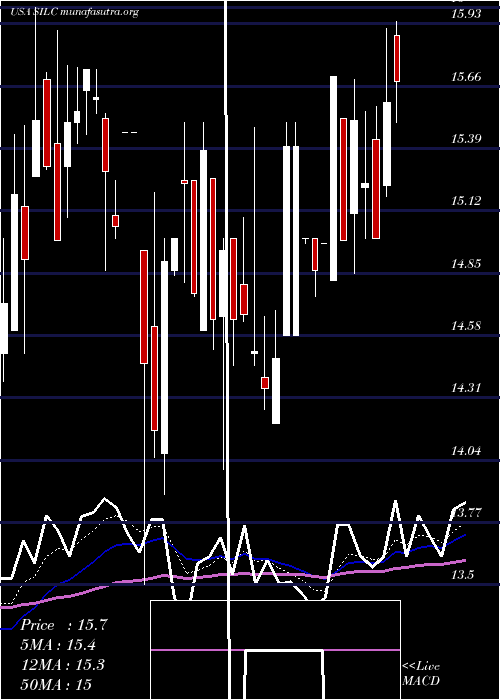Click the USA SILC munafasutra.org watermark

click(75, 12)
